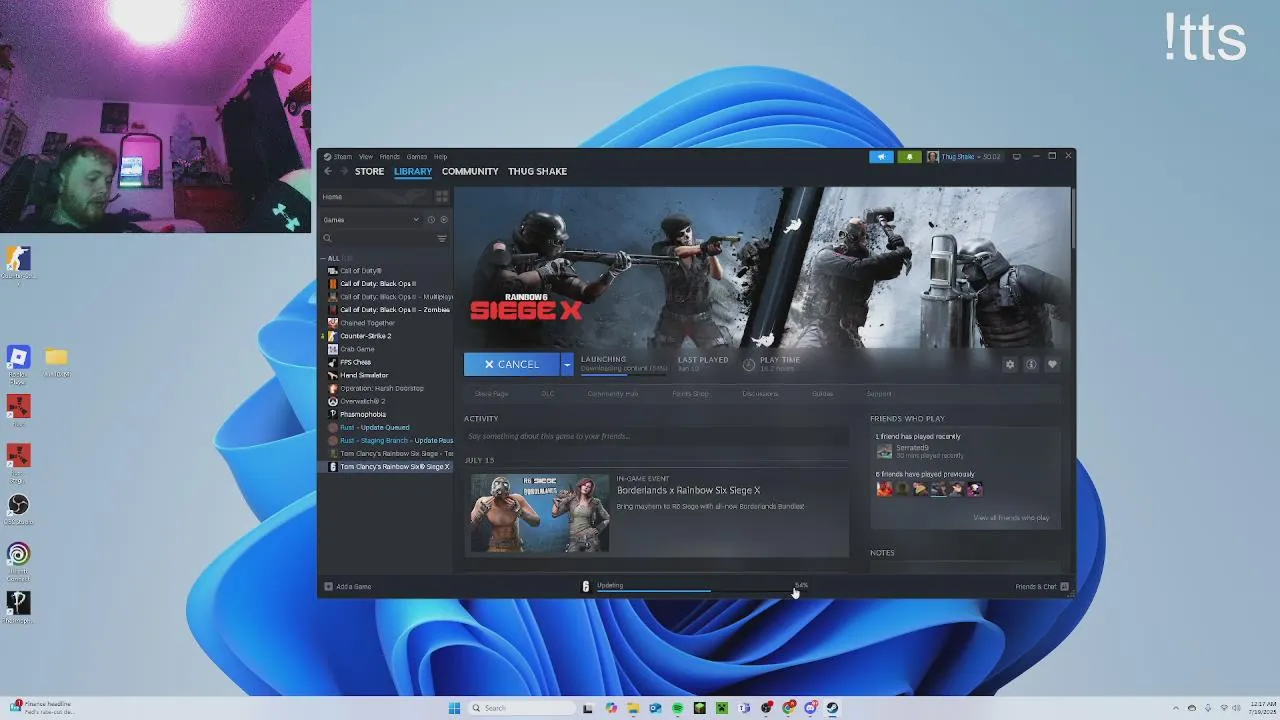Go back with the Steam back arrow
Screen dimensions: 1280x720
(x=328, y=172)
